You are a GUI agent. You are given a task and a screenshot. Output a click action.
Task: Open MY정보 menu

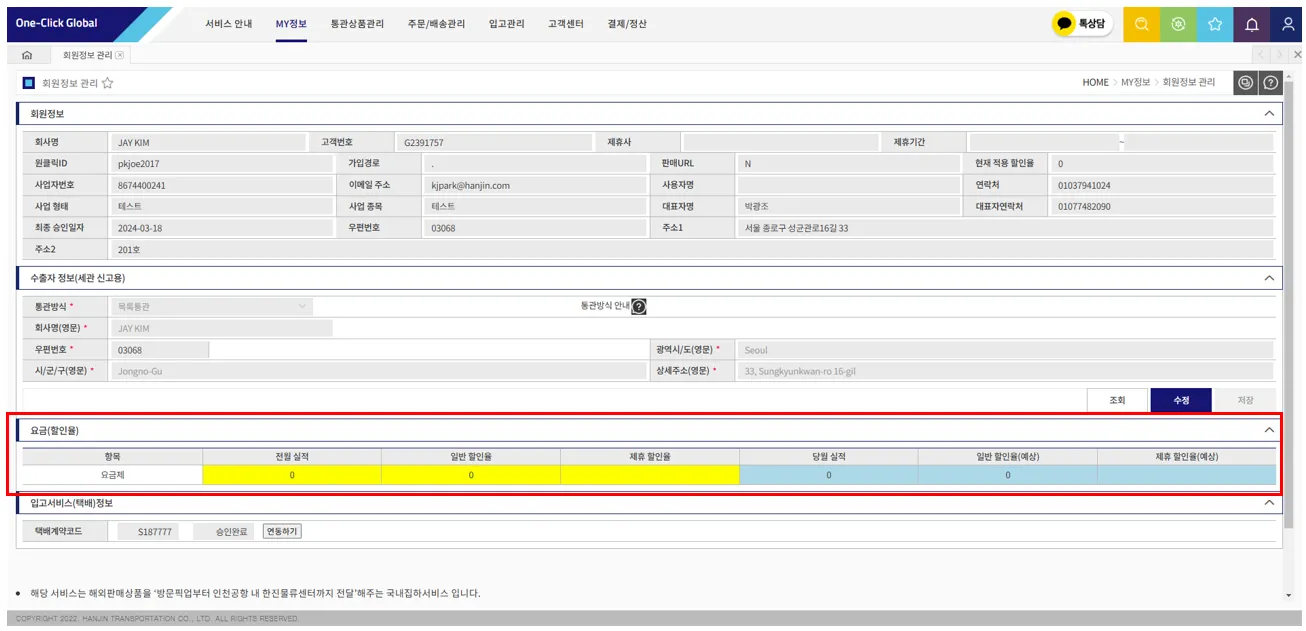(291, 24)
